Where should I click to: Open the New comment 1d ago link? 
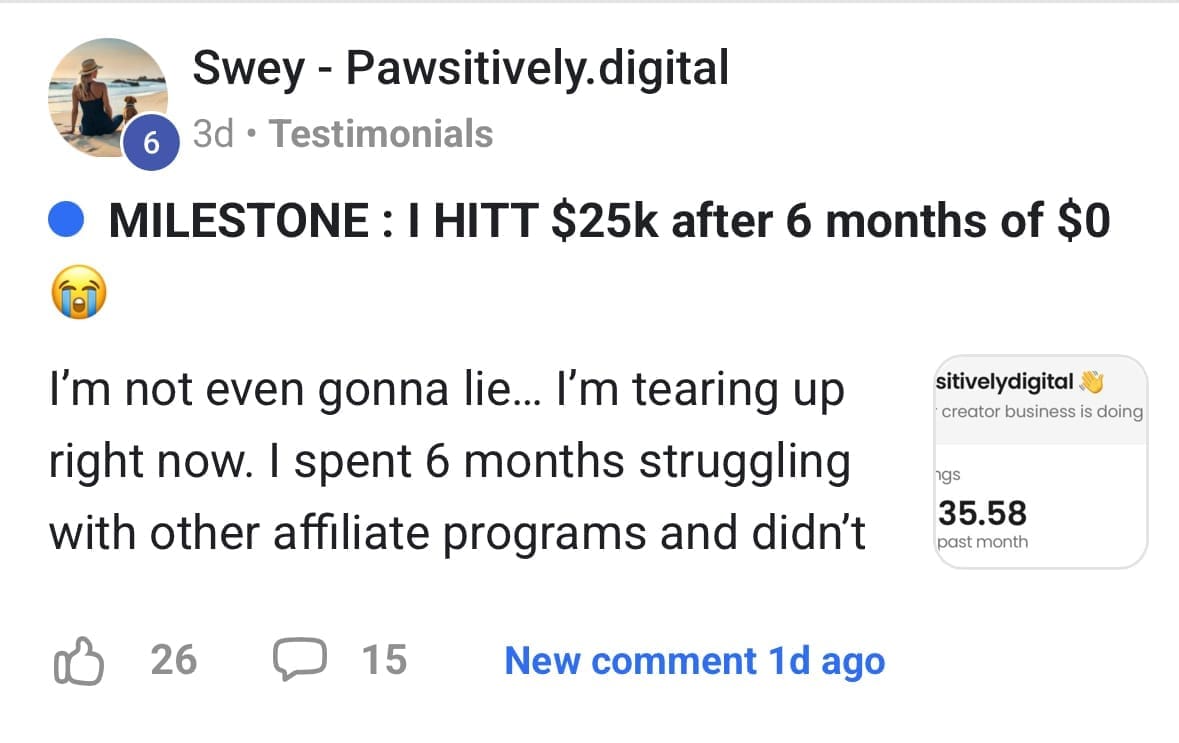pyautogui.click(x=694, y=661)
